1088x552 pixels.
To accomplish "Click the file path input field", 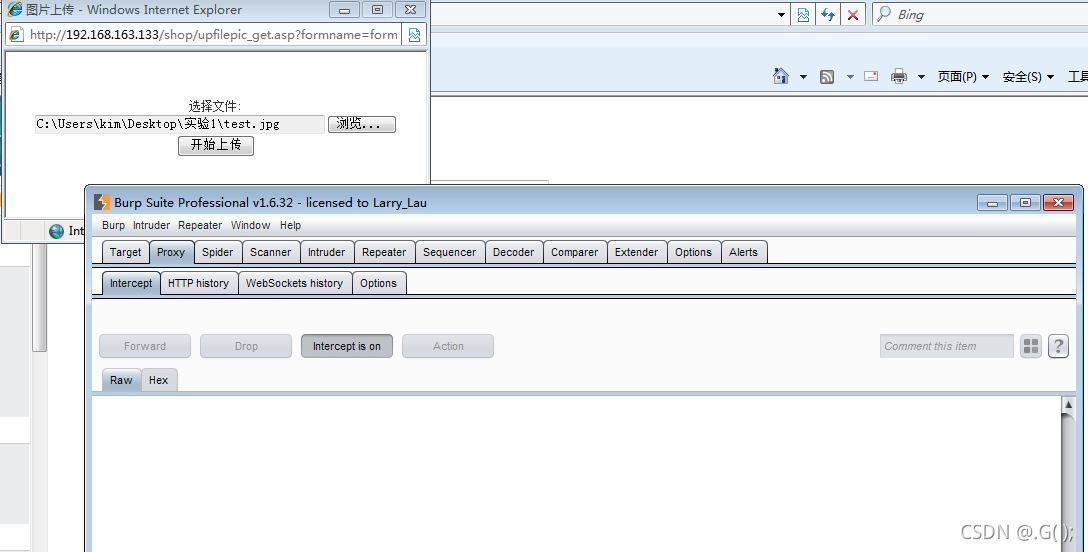I will (x=180, y=124).
